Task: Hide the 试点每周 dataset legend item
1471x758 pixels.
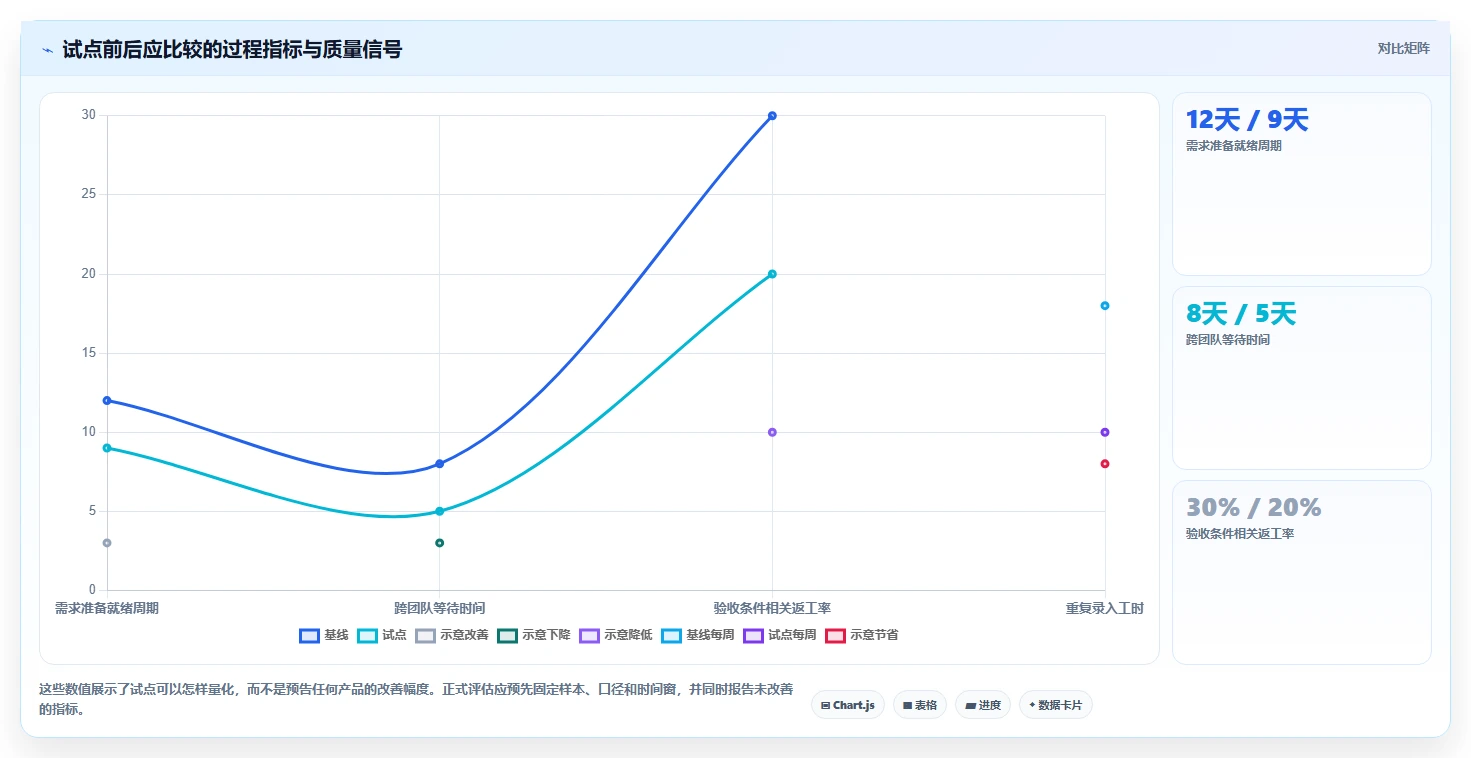Action: (x=780, y=635)
